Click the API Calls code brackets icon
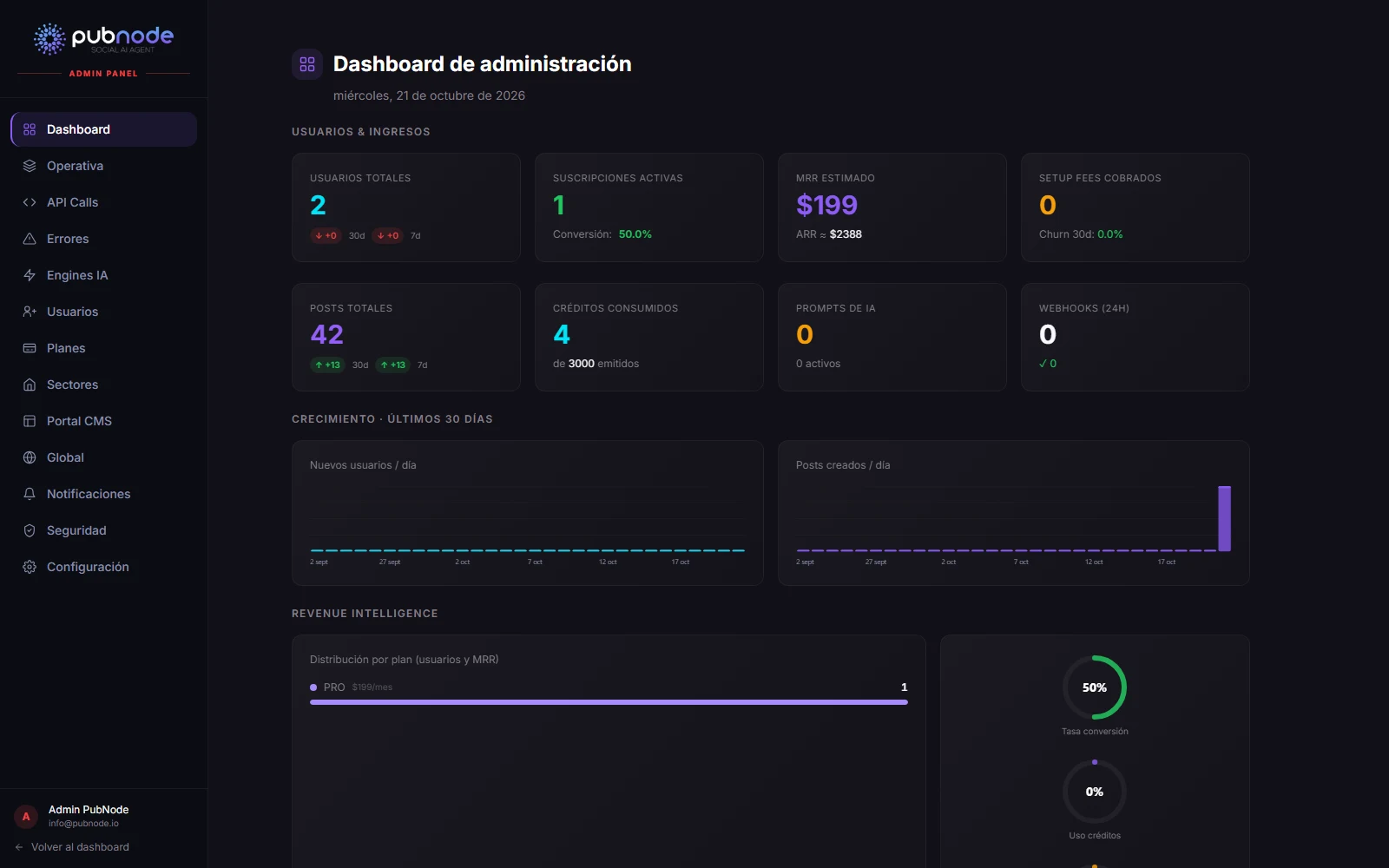 pyautogui.click(x=30, y=202)
